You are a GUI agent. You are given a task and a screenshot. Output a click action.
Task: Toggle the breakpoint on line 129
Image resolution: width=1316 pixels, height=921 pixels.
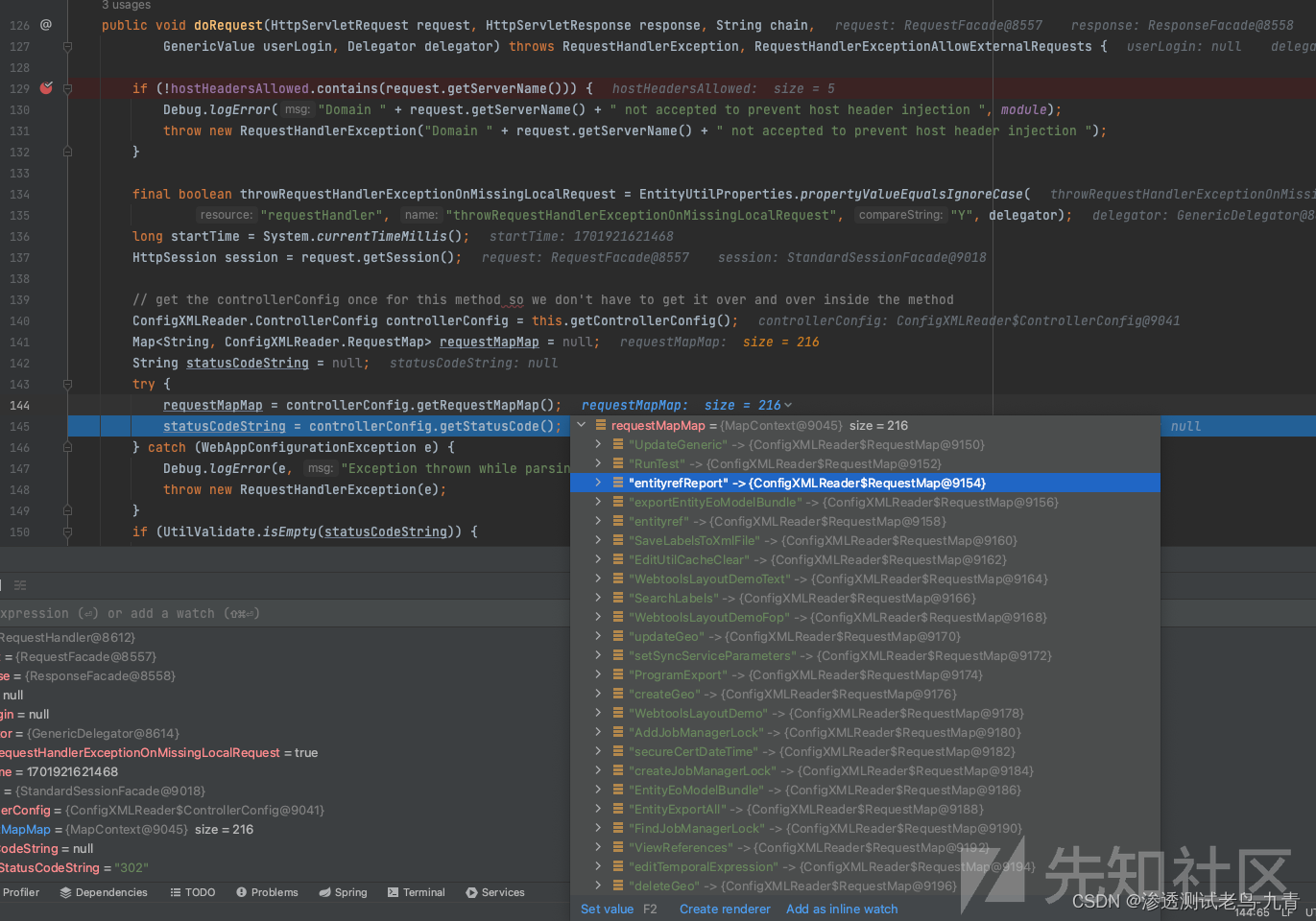coord(46,88)
